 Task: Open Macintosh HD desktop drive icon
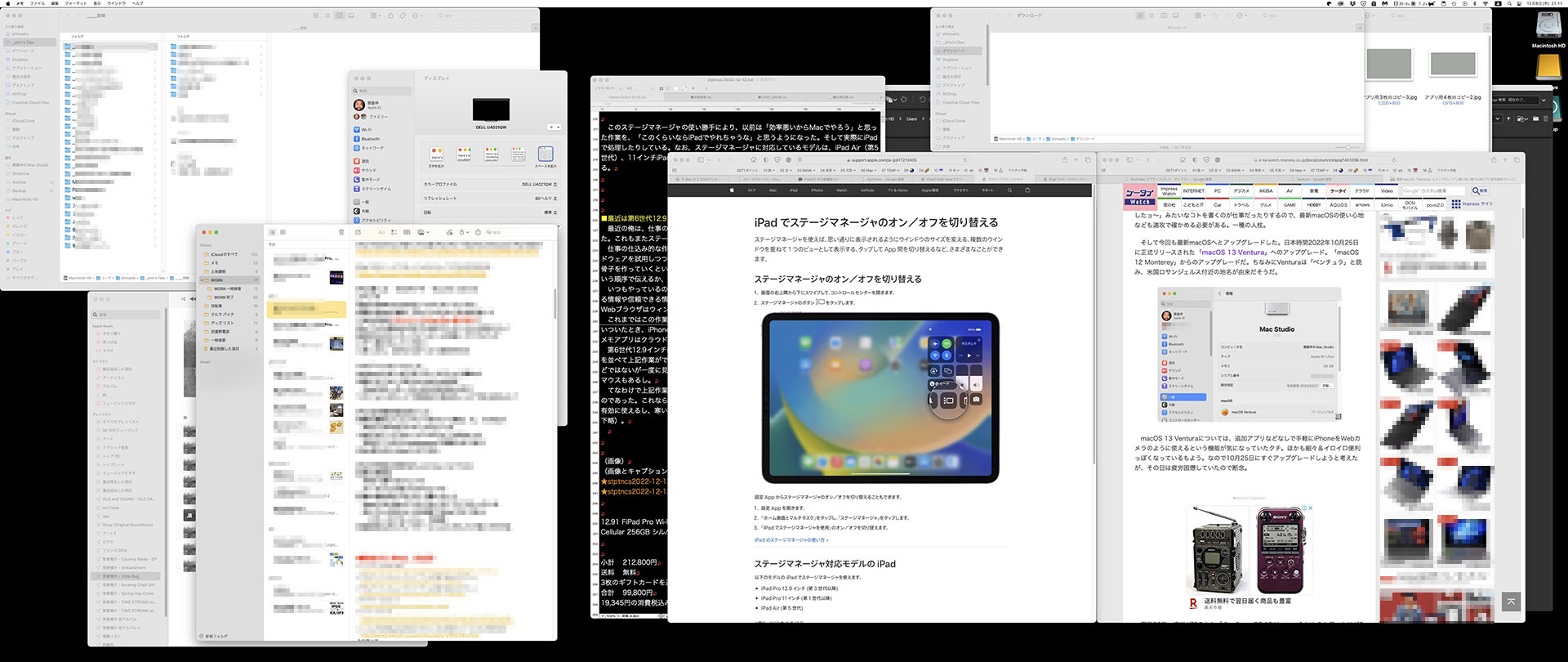pos(1548,27)
